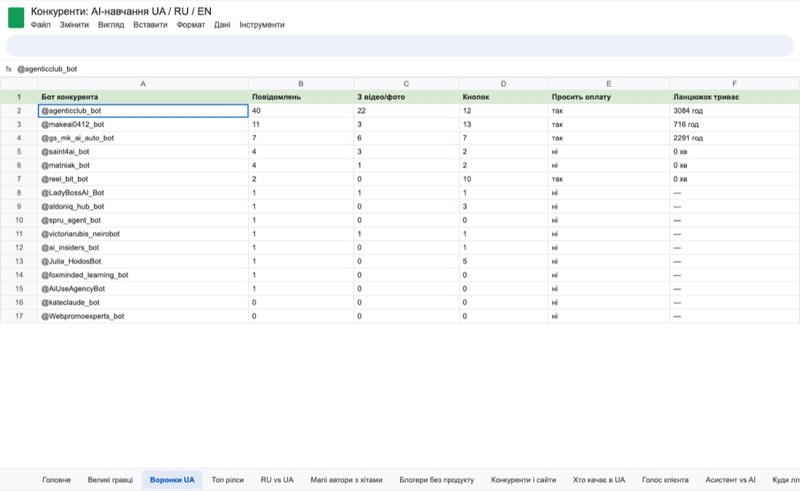The width and height of the screenshot is (800, 491).
Task: Click the Кнопок header cell
Action: tap(504, 97)
